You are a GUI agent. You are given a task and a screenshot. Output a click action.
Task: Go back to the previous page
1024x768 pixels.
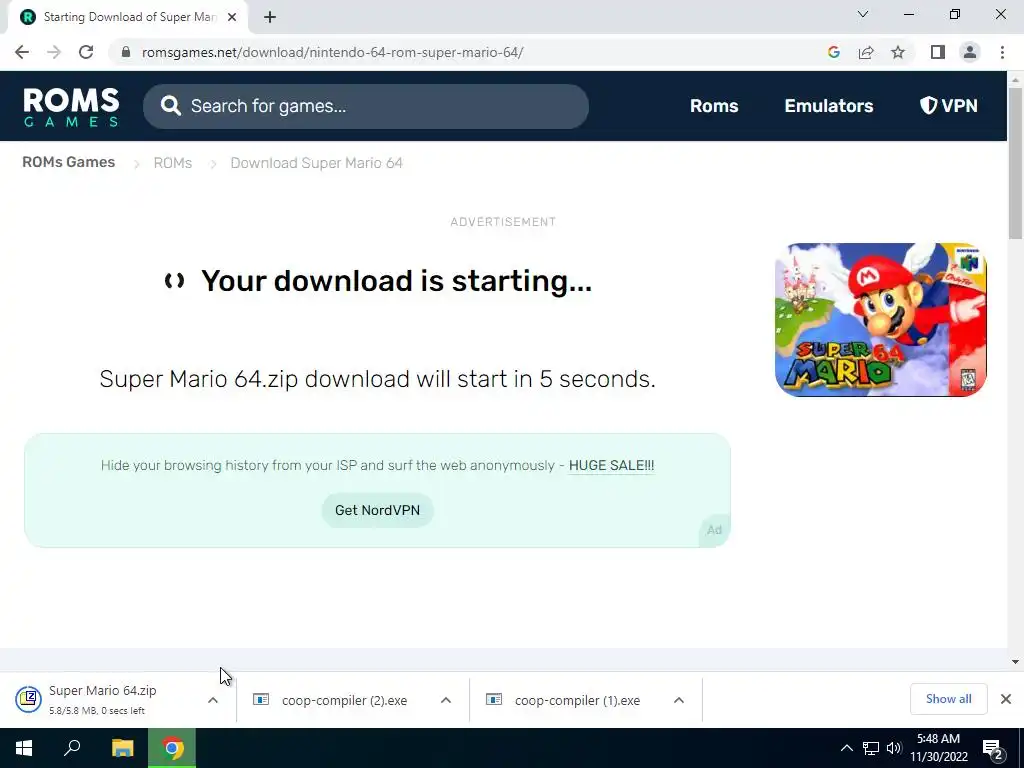point(22,52)
